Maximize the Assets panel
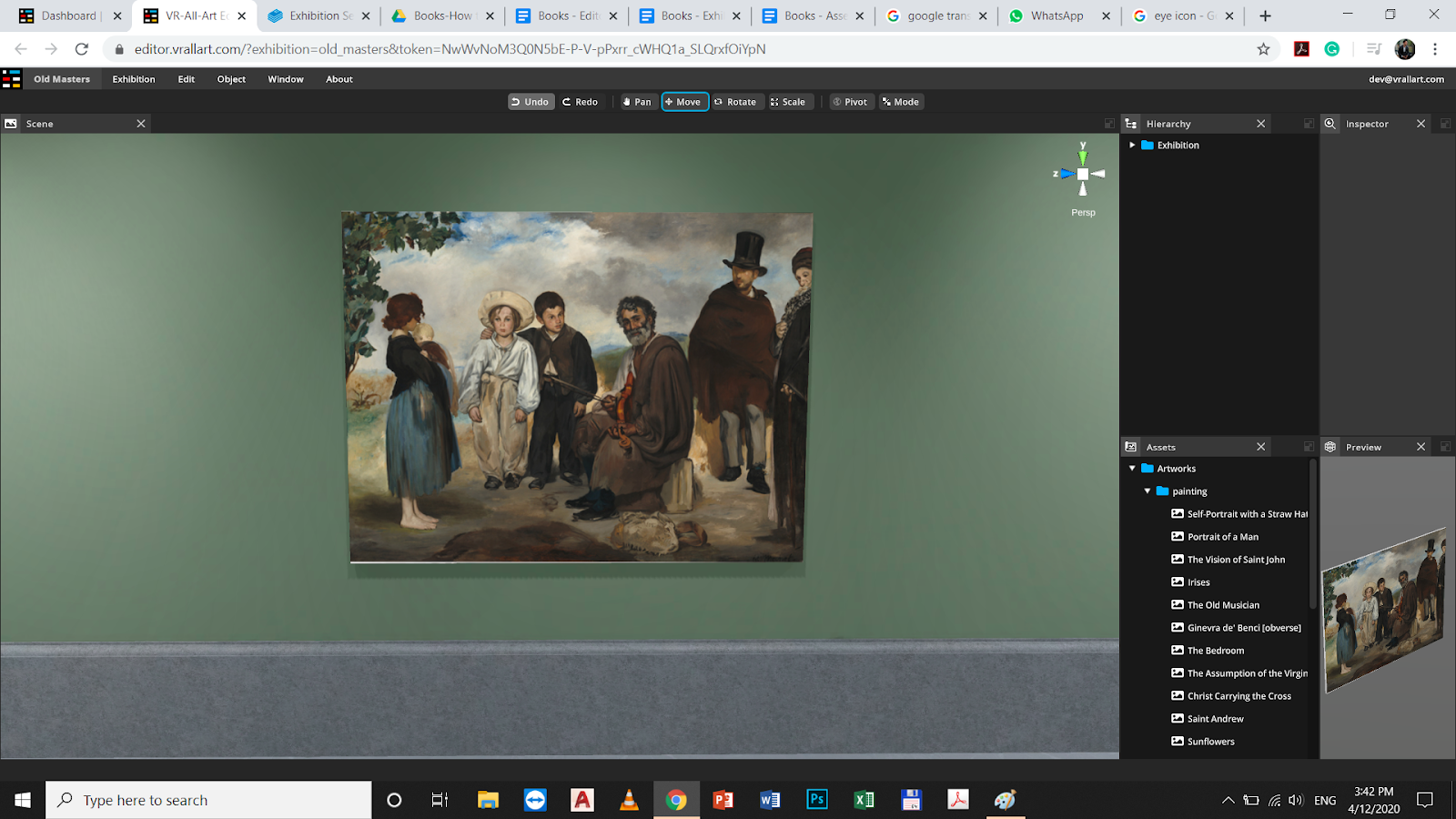The height and width of the screenshot is (819, 1456). coord(1309,447)
